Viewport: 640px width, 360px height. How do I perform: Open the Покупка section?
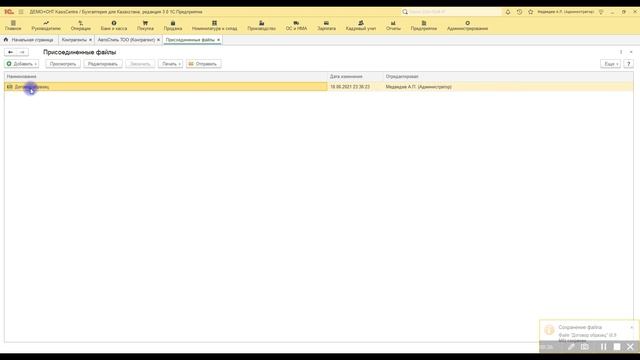tap(145, 26)
